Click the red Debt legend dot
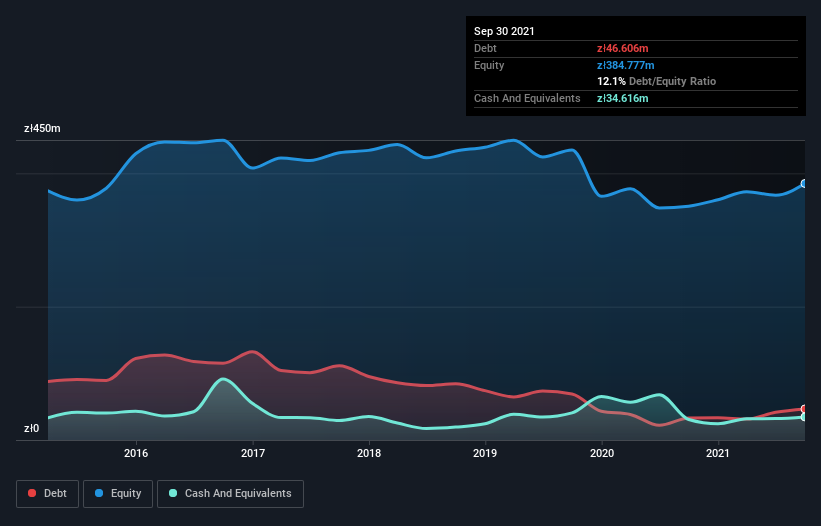The height and width of the screenshot is (526, 821). tap(32, 493)
